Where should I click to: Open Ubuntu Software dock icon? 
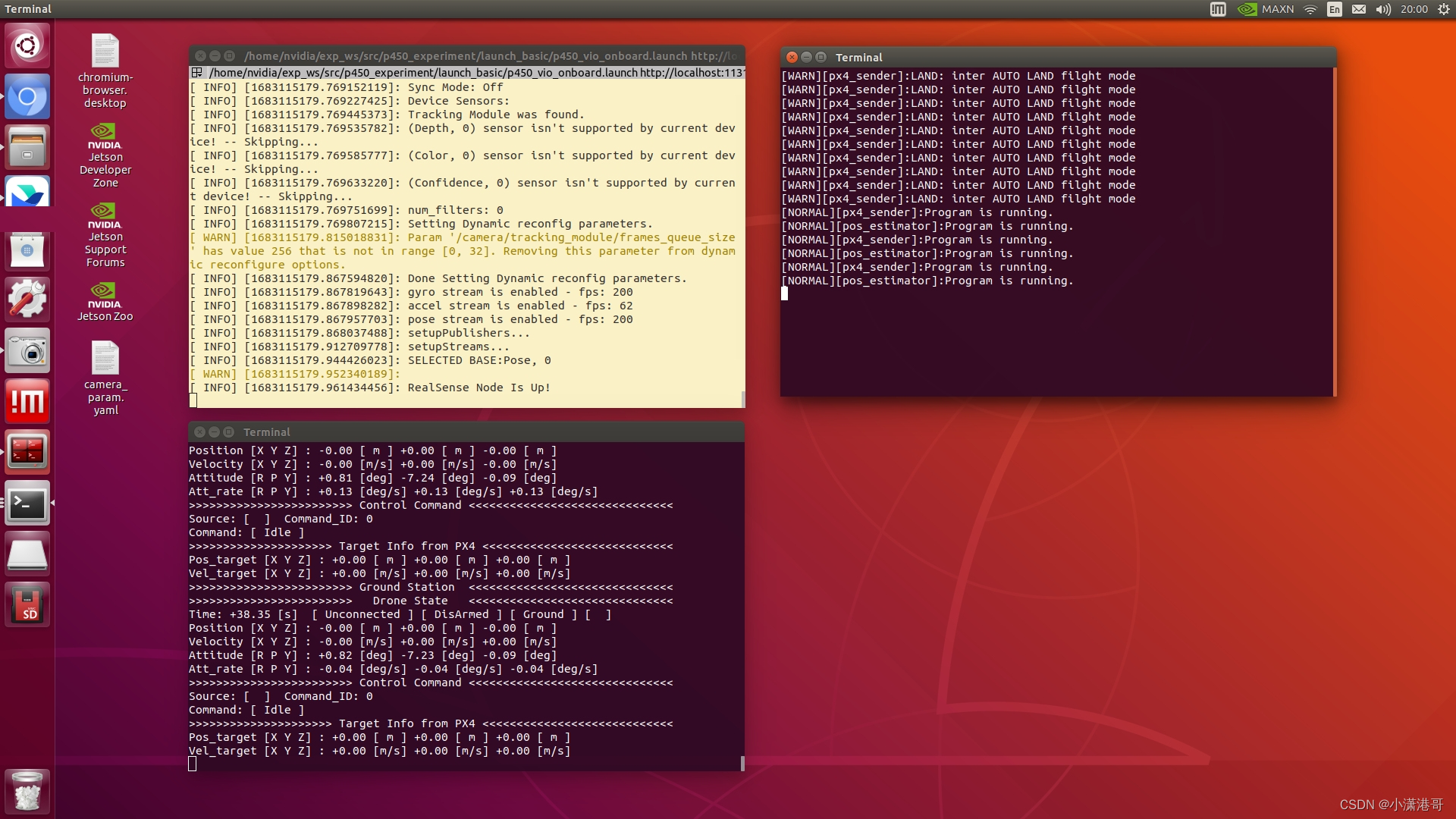(x=27, y=250)
